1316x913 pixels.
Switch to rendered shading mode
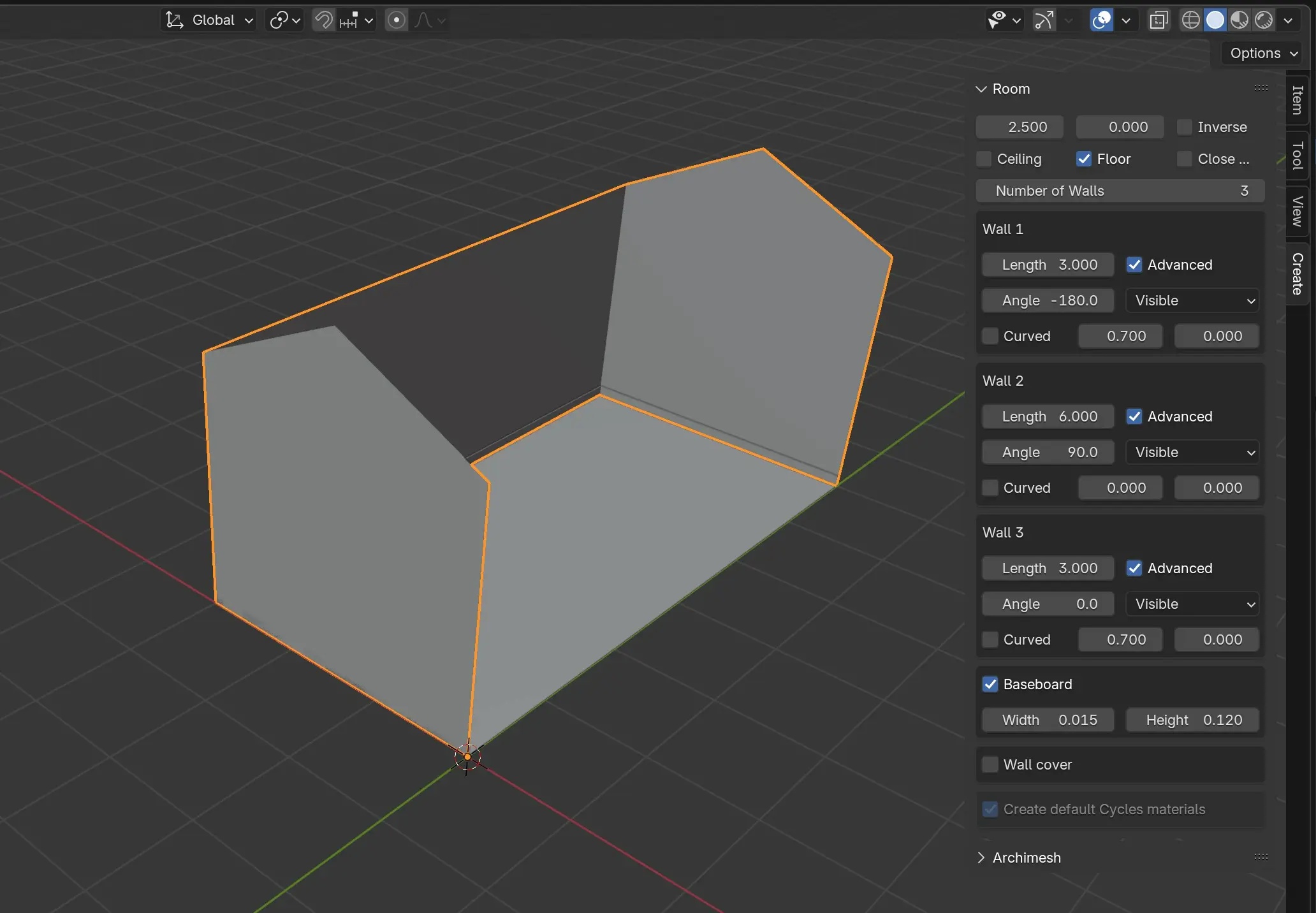[1264, 20]
